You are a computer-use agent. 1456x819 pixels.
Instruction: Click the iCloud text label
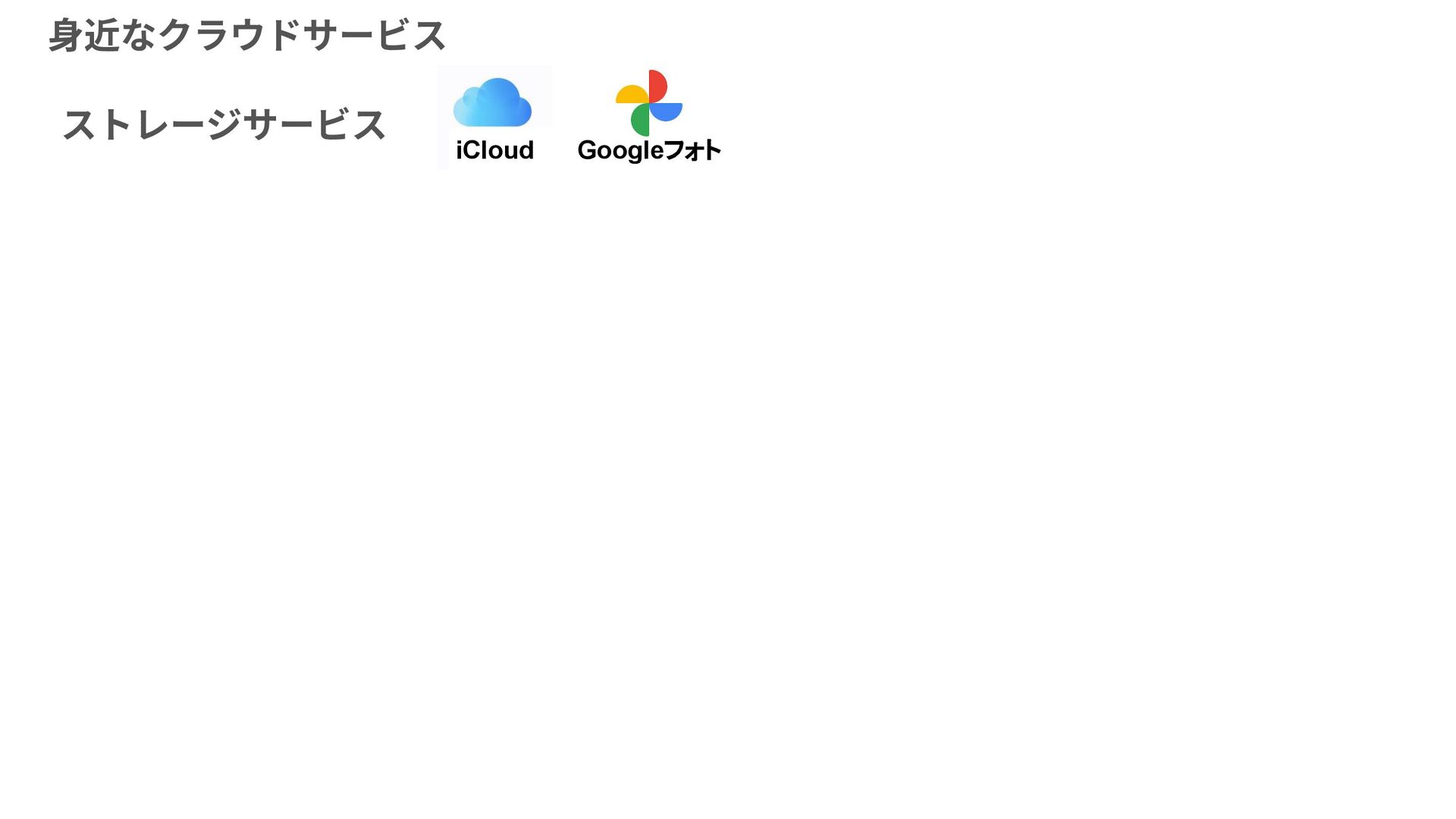click(494, 150)
